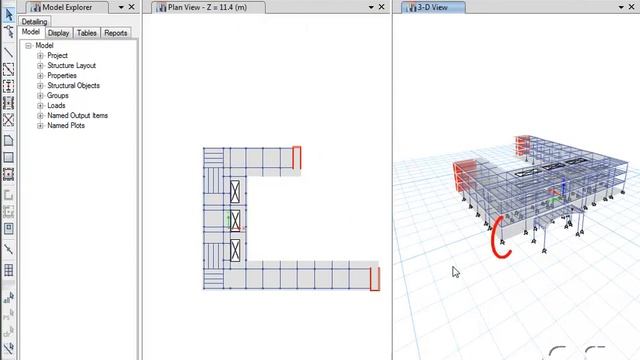The height and width of the screenshot is (360, 640).
Task: Expand the Properties tree node
Action: pyautogui.click(x=40, y=76)
